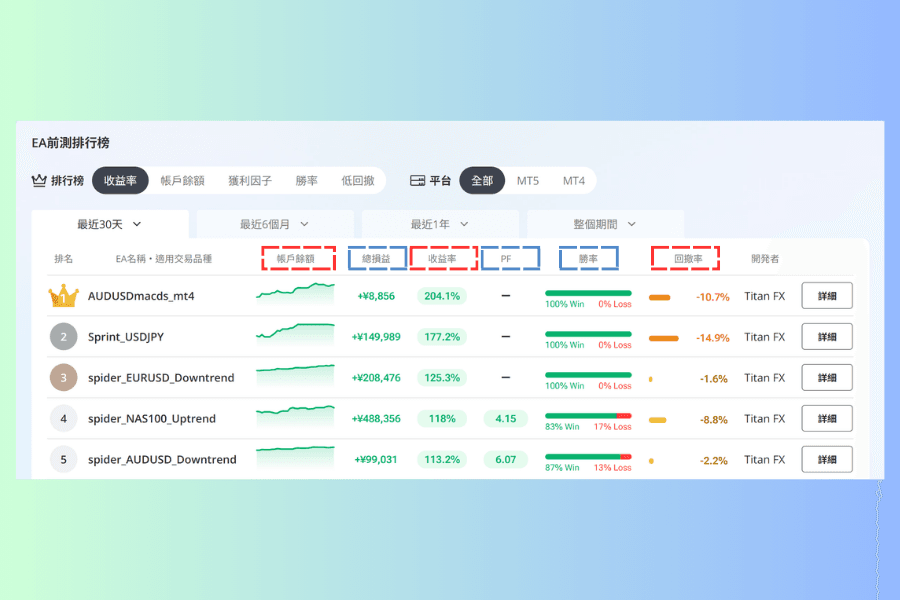The width and height of the screenshot is (900, 600).
Task: Click the 回撤率 column header
Action: 688,259
